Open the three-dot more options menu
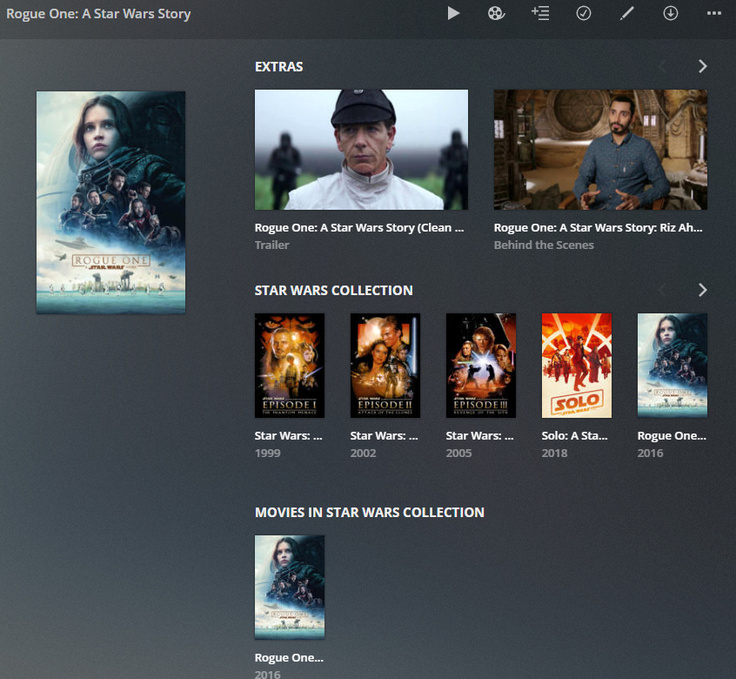Screen dimensions: 736x679 click(x=714, y=13)
